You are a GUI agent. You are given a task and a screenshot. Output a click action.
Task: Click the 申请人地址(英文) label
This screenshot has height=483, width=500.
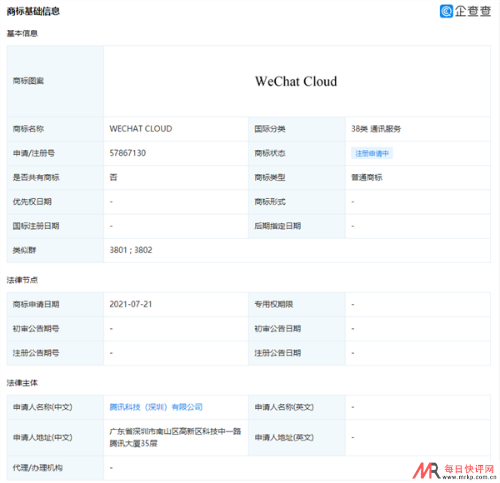click(284, 437)
